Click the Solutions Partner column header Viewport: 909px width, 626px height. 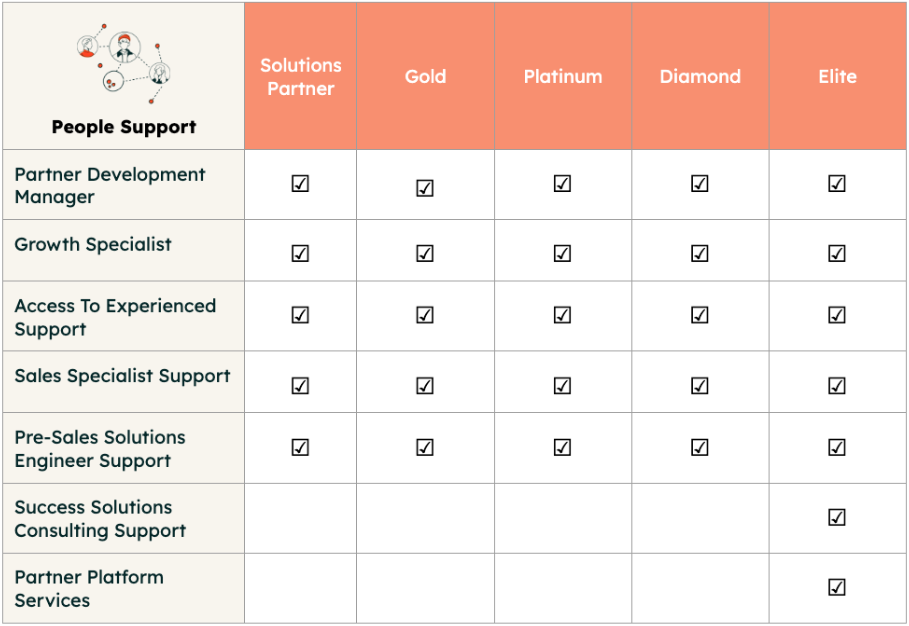[300, 77]
